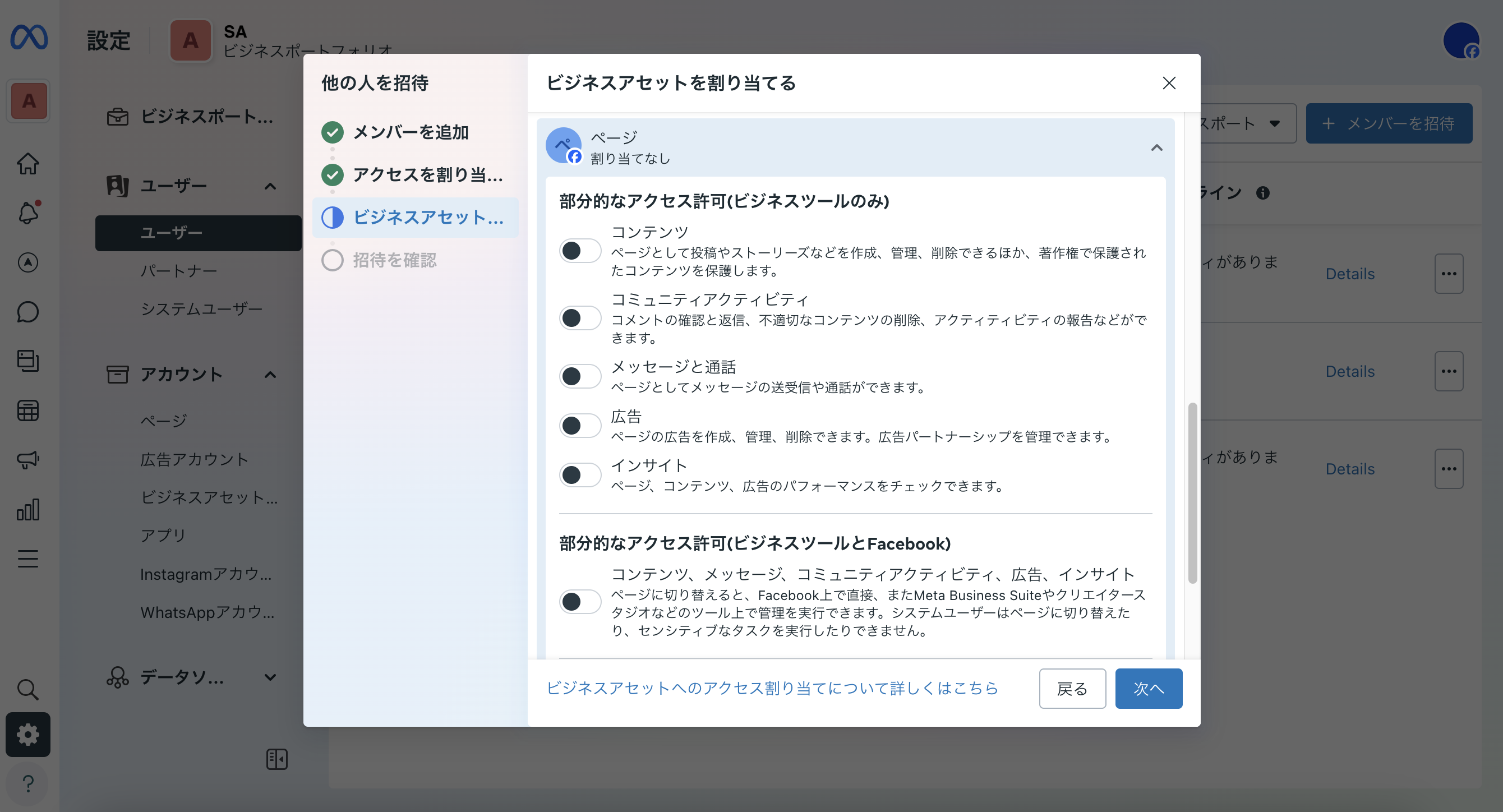Select システムユーザー in the sidebar
This screenshot has height=812, width=1503.
pyautogui.click(x=201, y=309)
